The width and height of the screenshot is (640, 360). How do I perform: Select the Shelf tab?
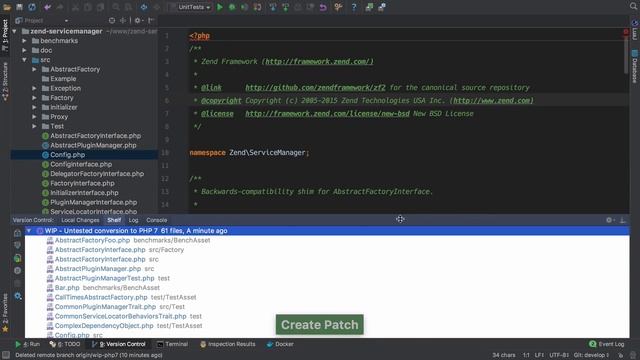click(114, 220)
